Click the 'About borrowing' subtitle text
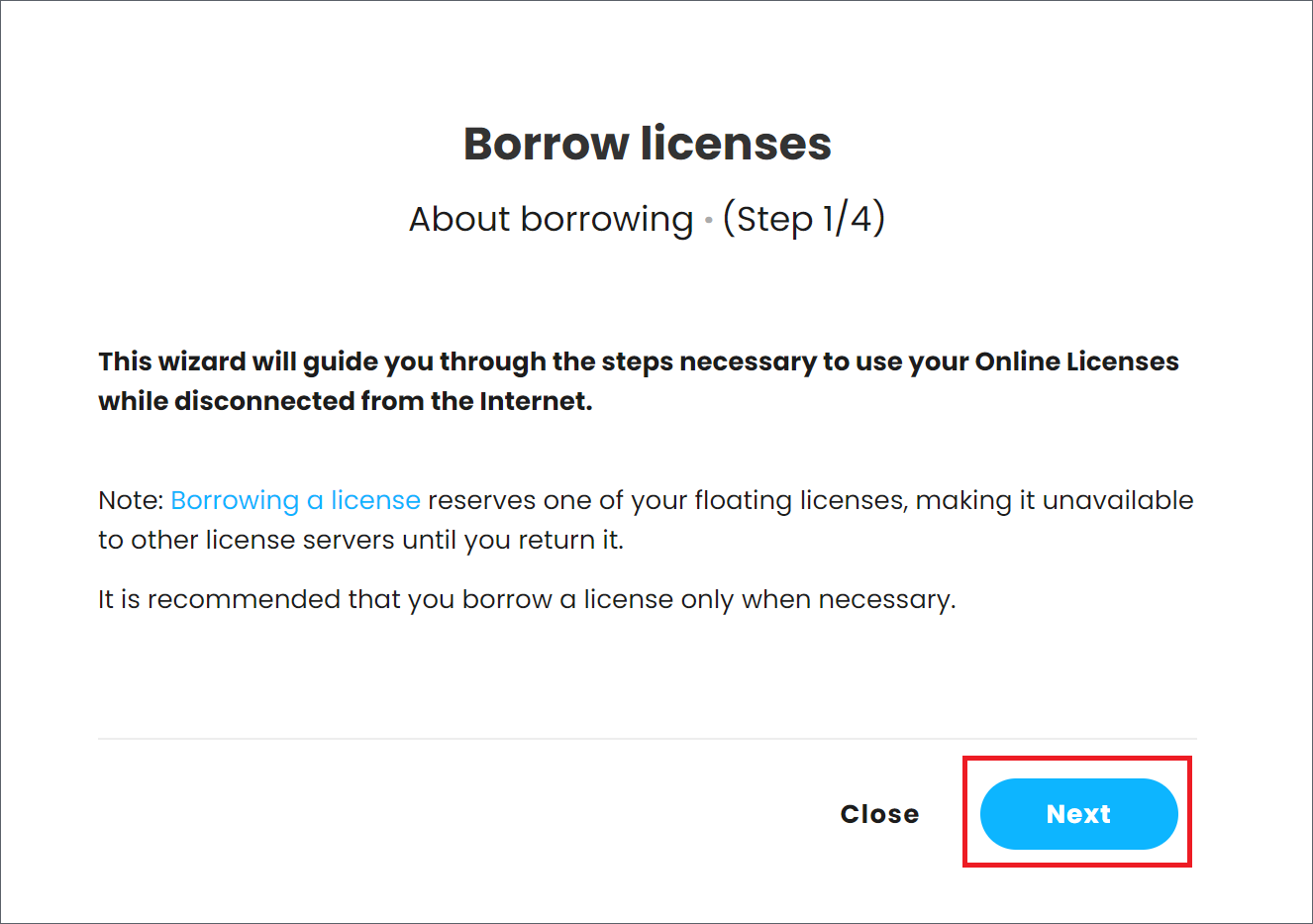The image size is (1313, 924). 552,219
